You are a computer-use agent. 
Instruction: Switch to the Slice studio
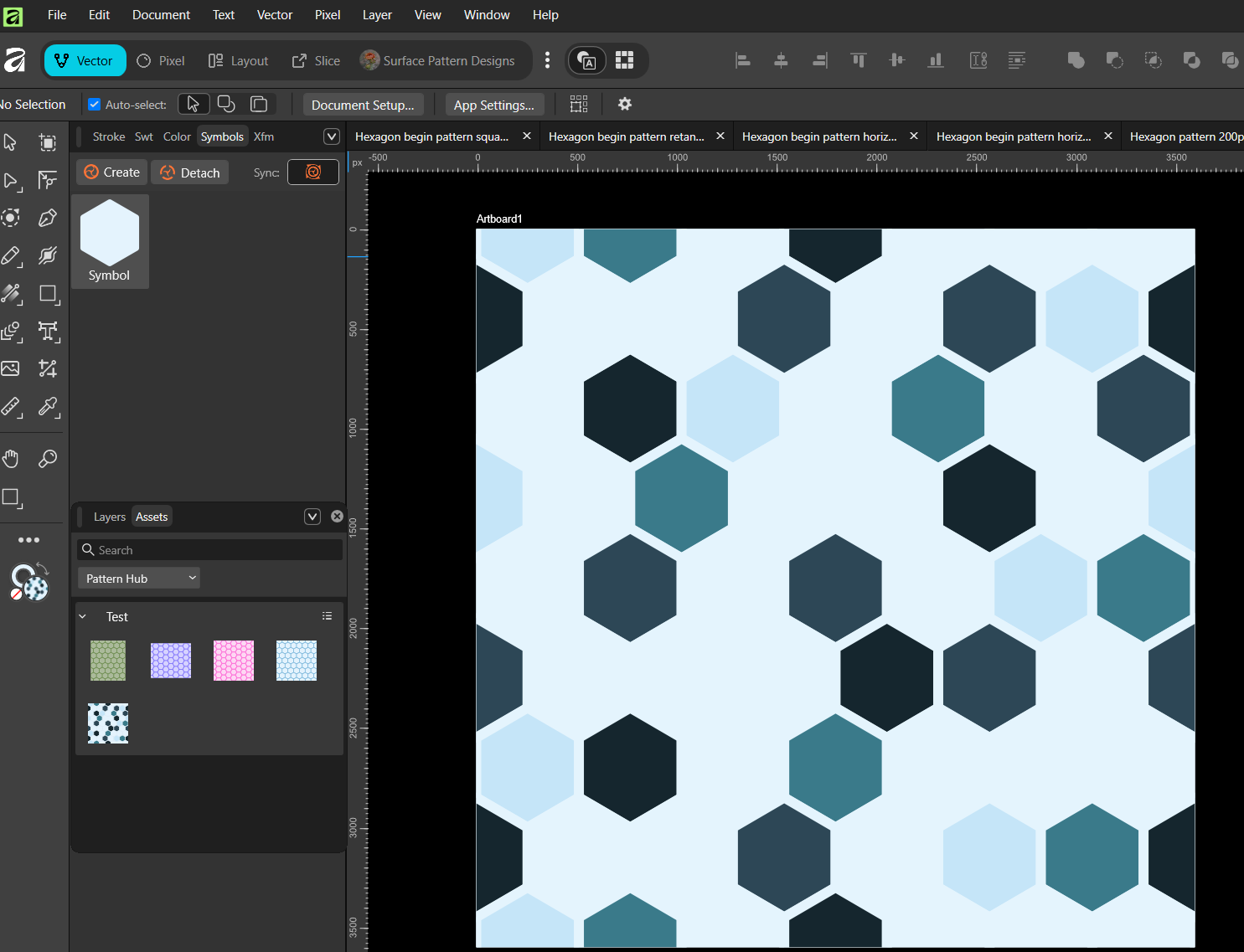tap(316, 60)
